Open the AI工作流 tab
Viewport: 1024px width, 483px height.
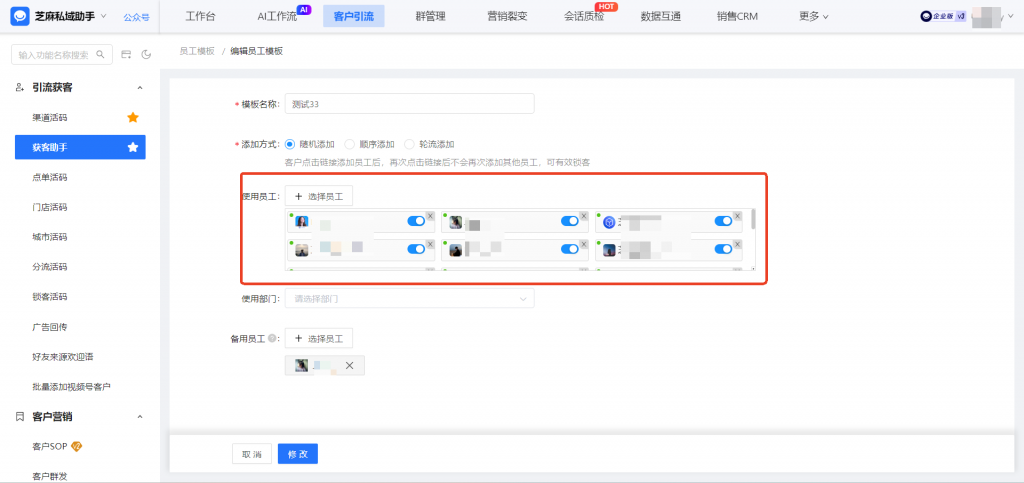coord(277,16)
